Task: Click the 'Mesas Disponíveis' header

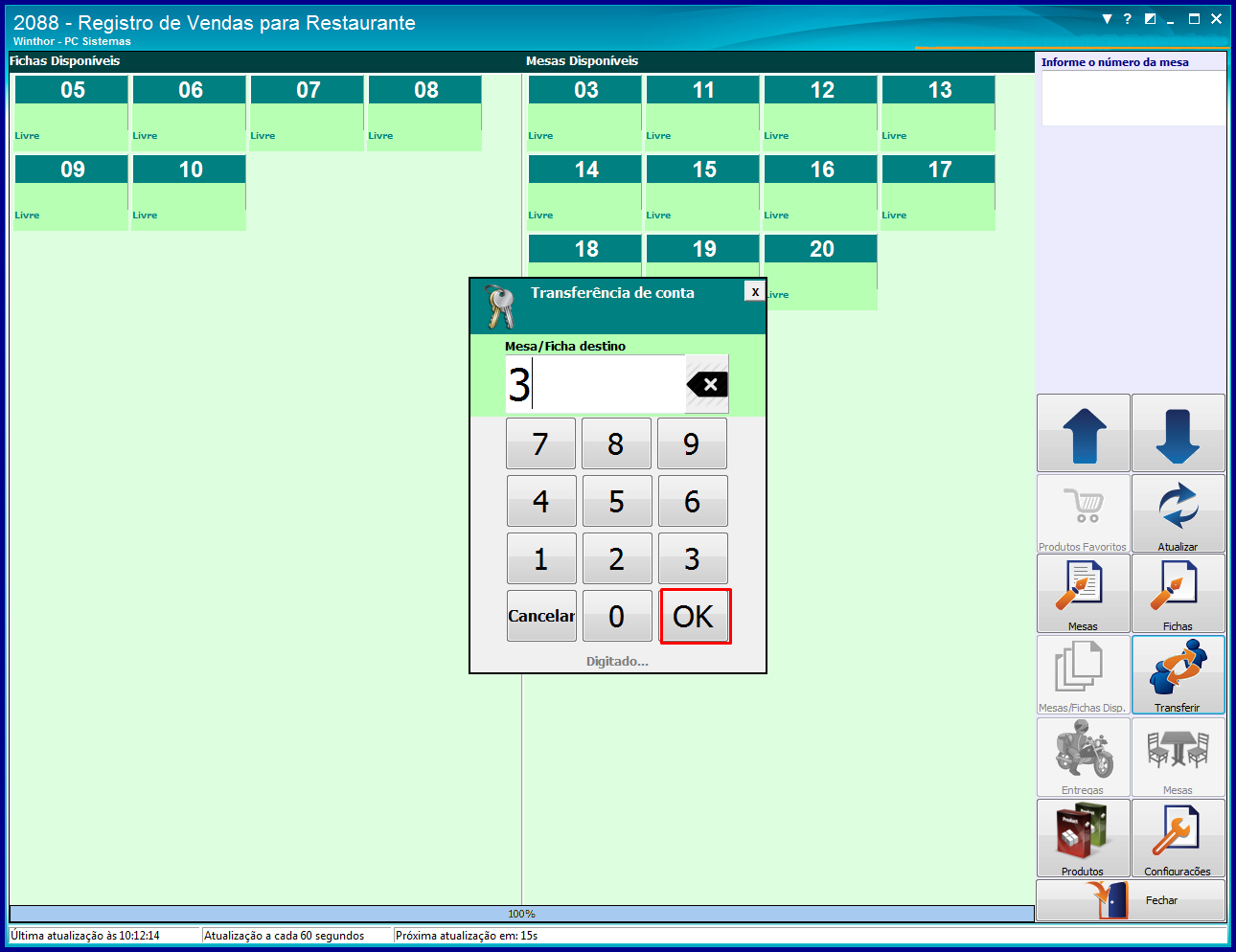Action: coord(582,60)
